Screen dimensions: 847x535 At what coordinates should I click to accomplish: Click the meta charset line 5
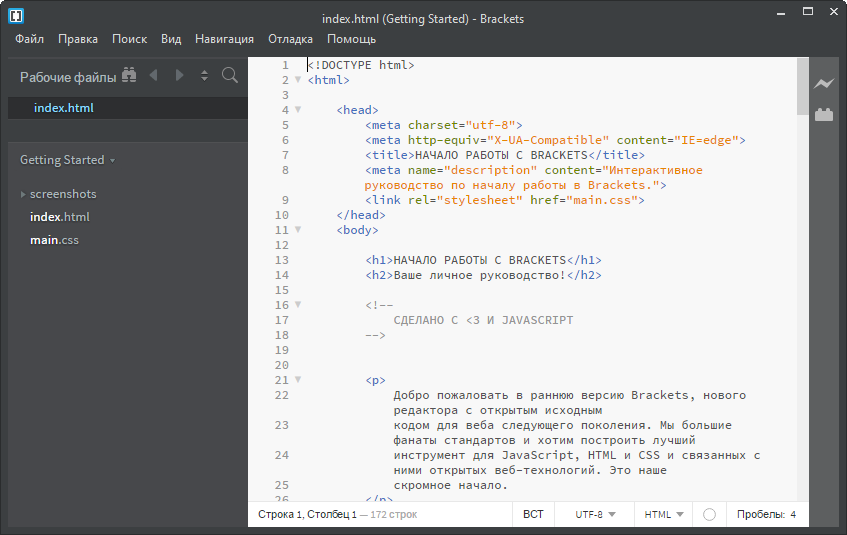click(x=443, y=125)
